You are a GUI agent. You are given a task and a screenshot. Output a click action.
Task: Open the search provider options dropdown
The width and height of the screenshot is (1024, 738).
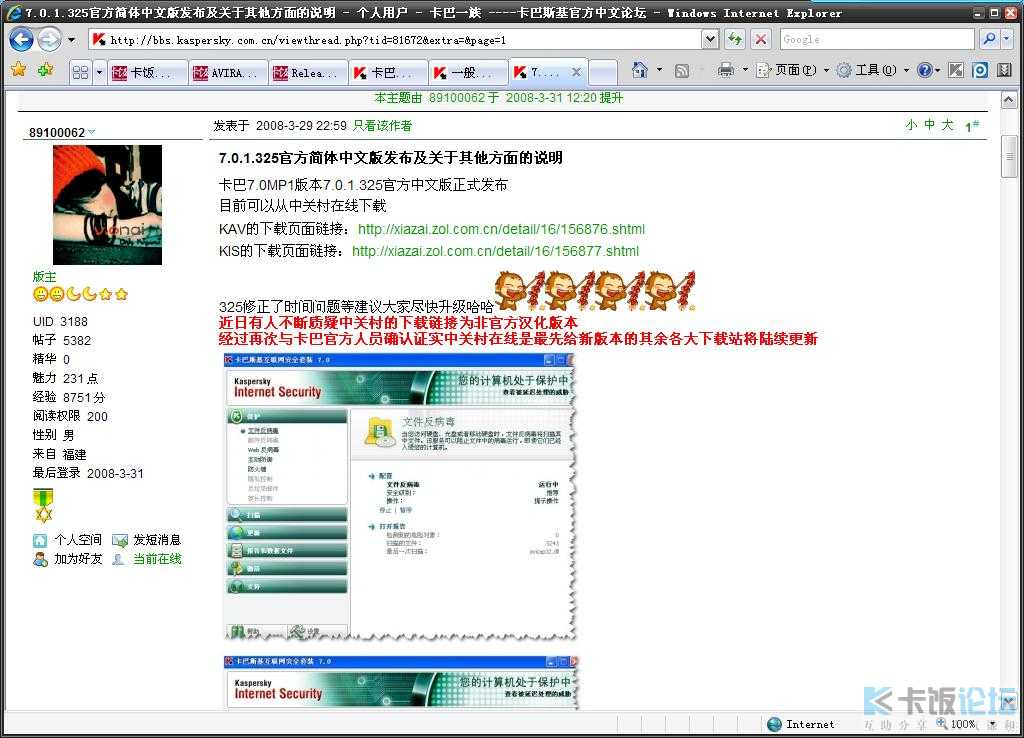click(1006, 40)
